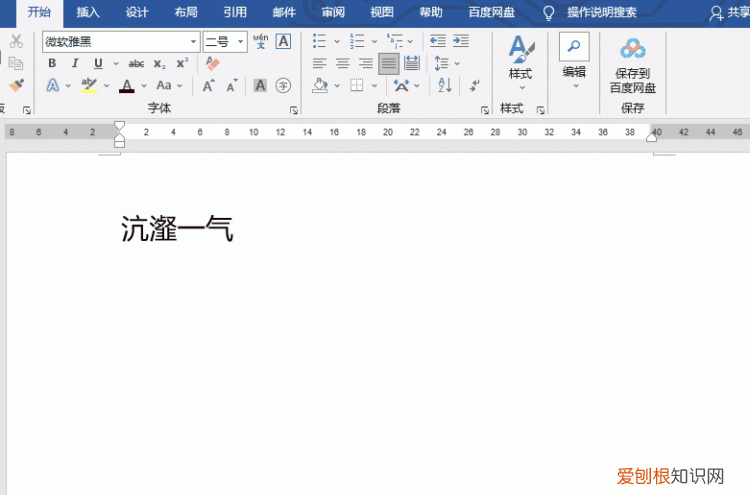Toggle show paragraph marks
This screenshot has width=750, height=495.
click(x=474, y=86)
